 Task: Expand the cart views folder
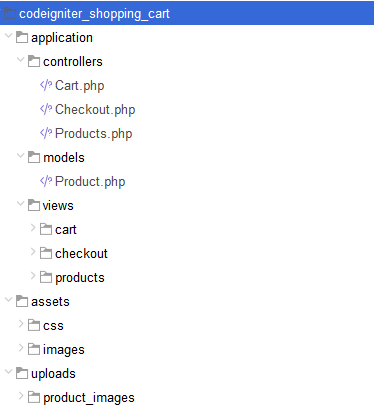tap(33, 228)
